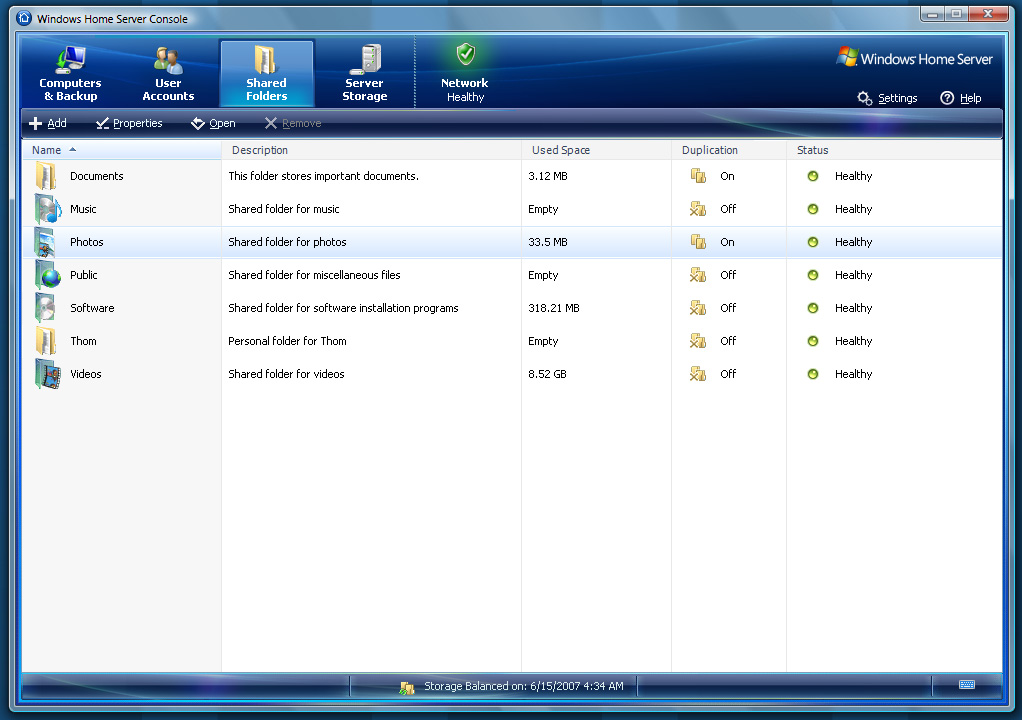Add a new shared folder
The height and width of the screenshot is (720, 1022).
click(48, 123)
